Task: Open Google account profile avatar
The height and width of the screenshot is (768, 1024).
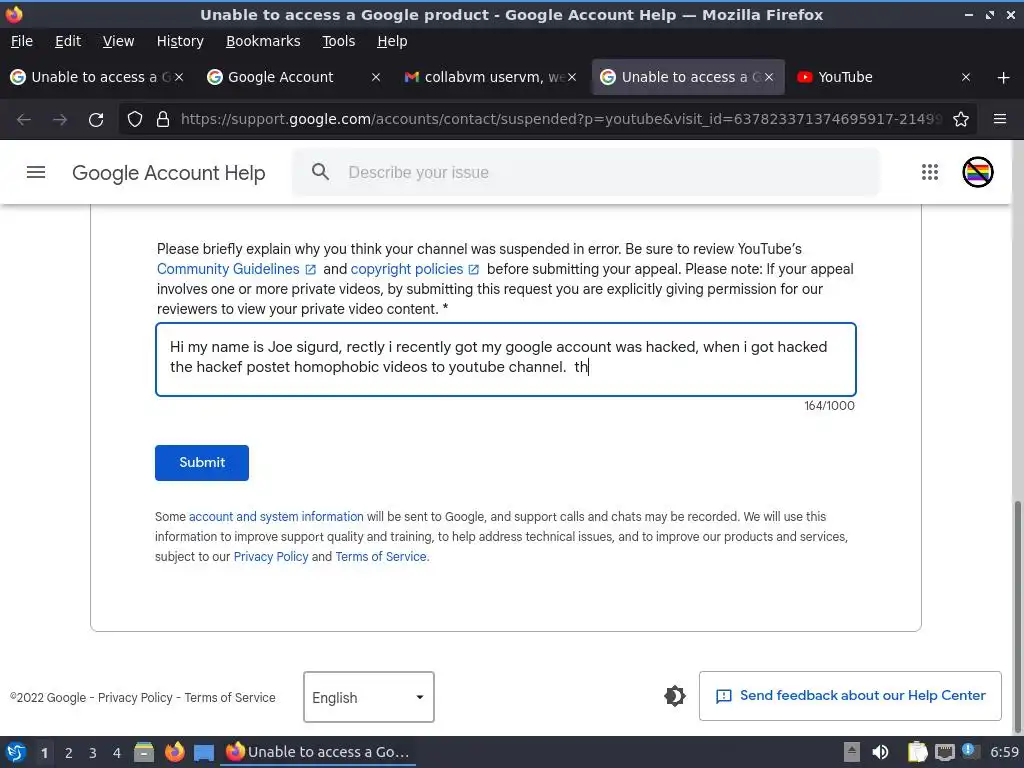Action: (978, 172)
